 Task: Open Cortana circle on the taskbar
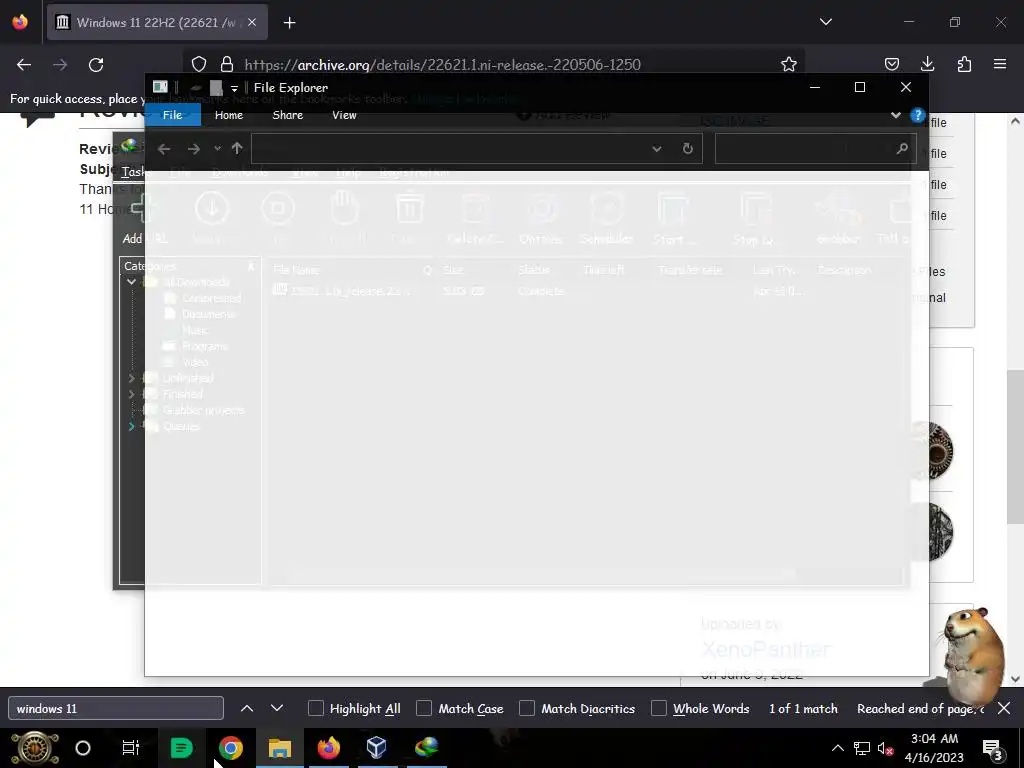pos(83,748)
